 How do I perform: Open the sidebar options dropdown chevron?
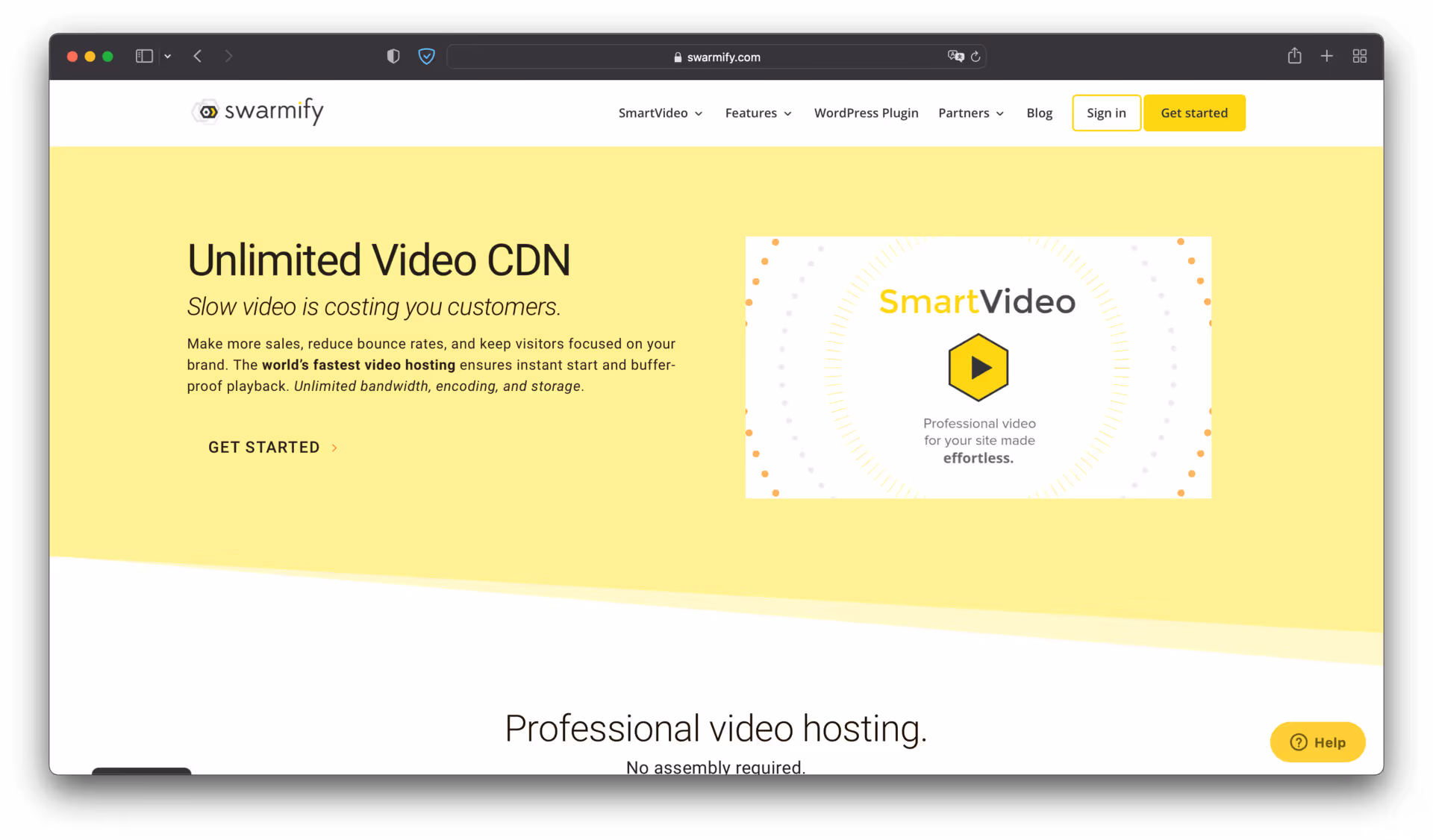coord(168,56)
